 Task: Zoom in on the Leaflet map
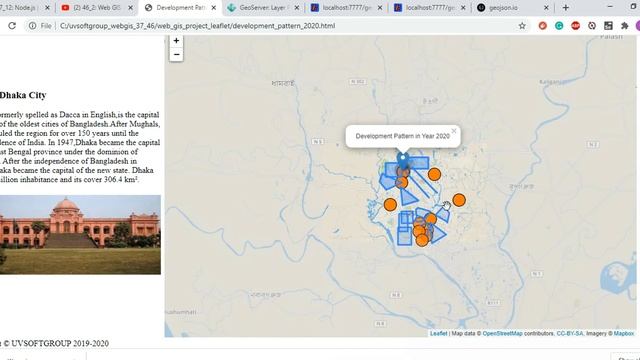pos(176,41)
